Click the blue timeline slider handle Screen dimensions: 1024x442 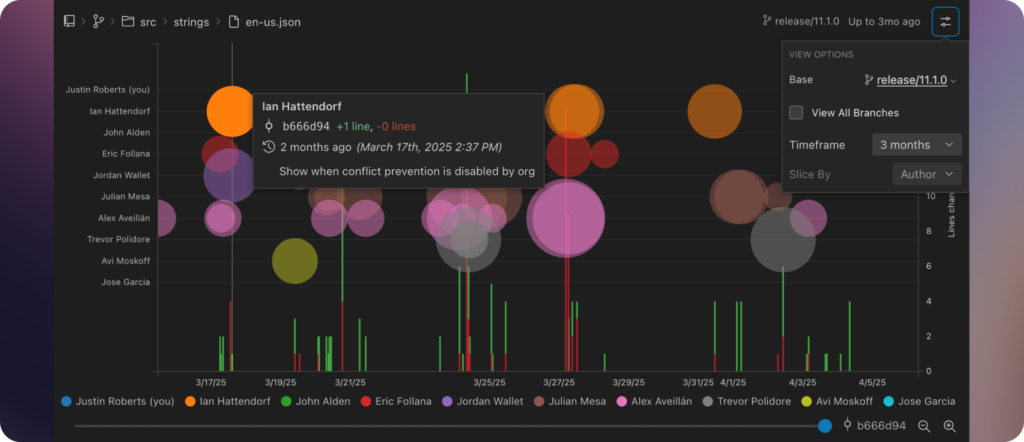[x=825, y=426]
